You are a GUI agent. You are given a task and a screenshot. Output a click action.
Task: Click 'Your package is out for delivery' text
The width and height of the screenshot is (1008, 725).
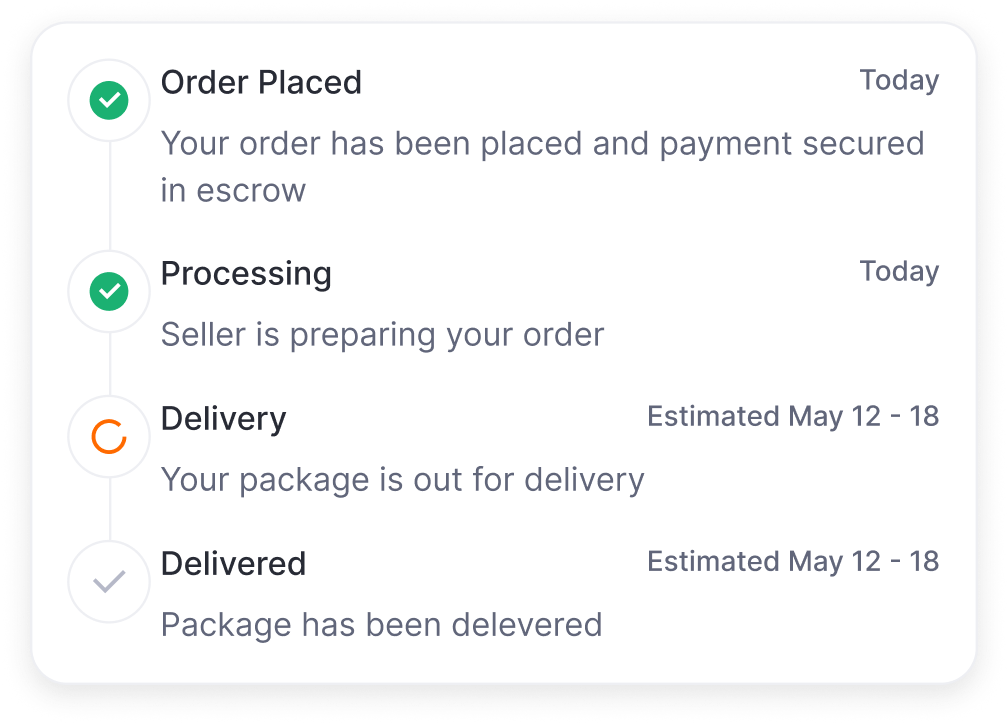pos(402,479)
